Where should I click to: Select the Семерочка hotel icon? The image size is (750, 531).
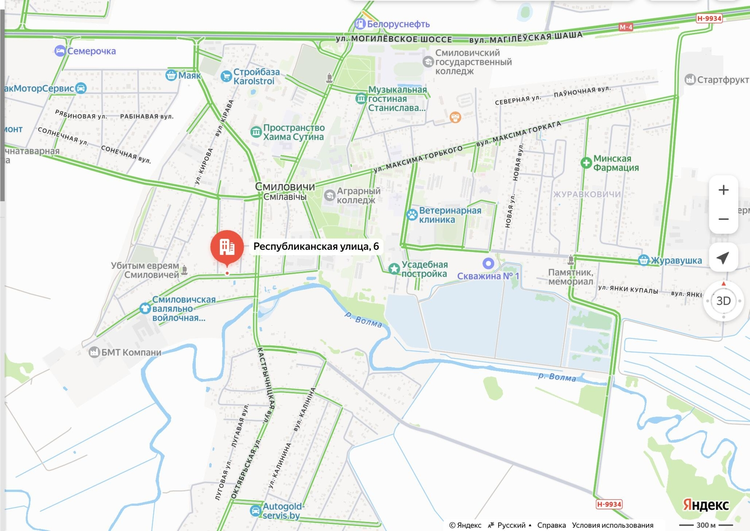60,51
